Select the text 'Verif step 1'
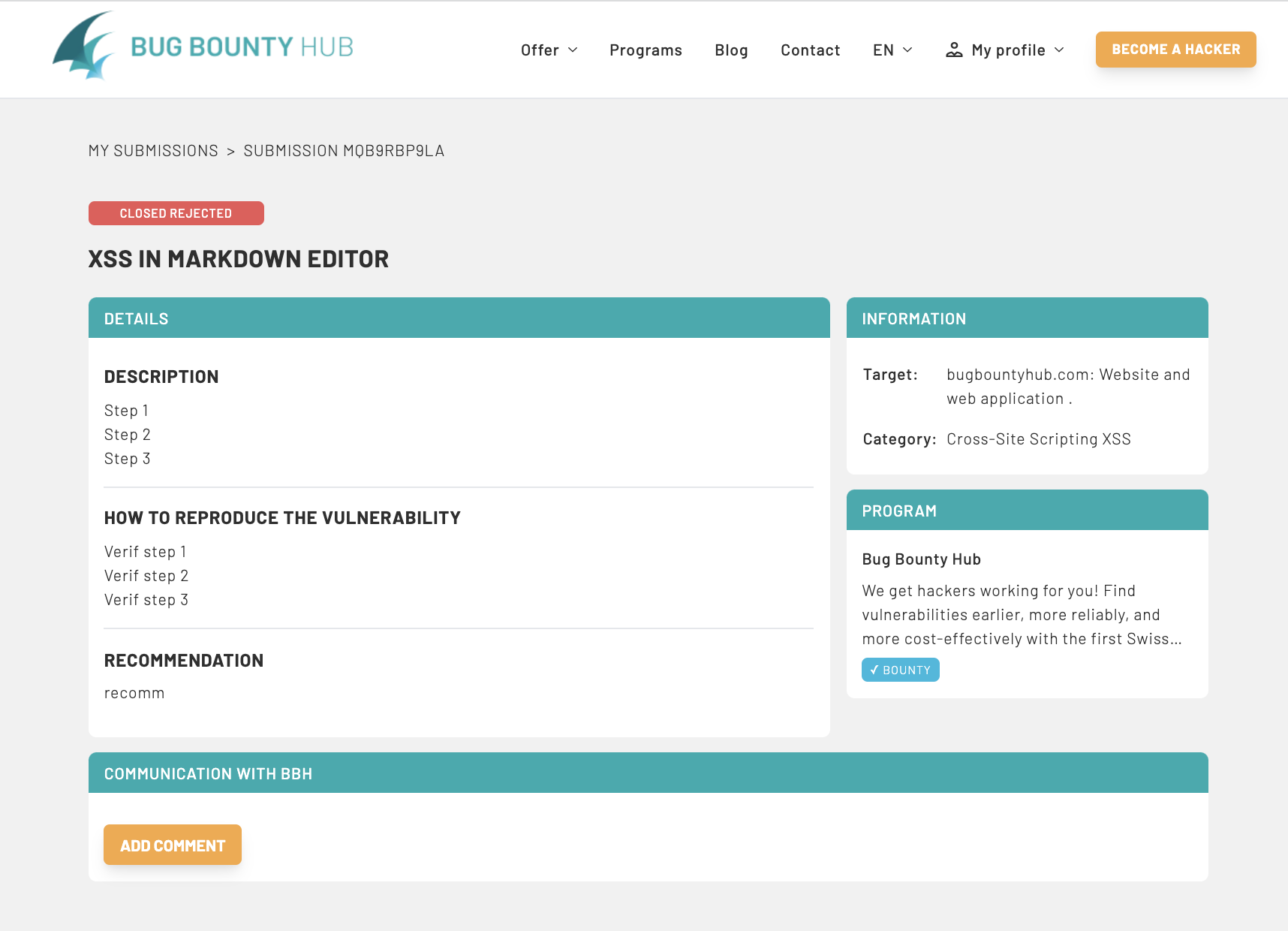Viewport: 1288px width, 931px height. (146, 552)
